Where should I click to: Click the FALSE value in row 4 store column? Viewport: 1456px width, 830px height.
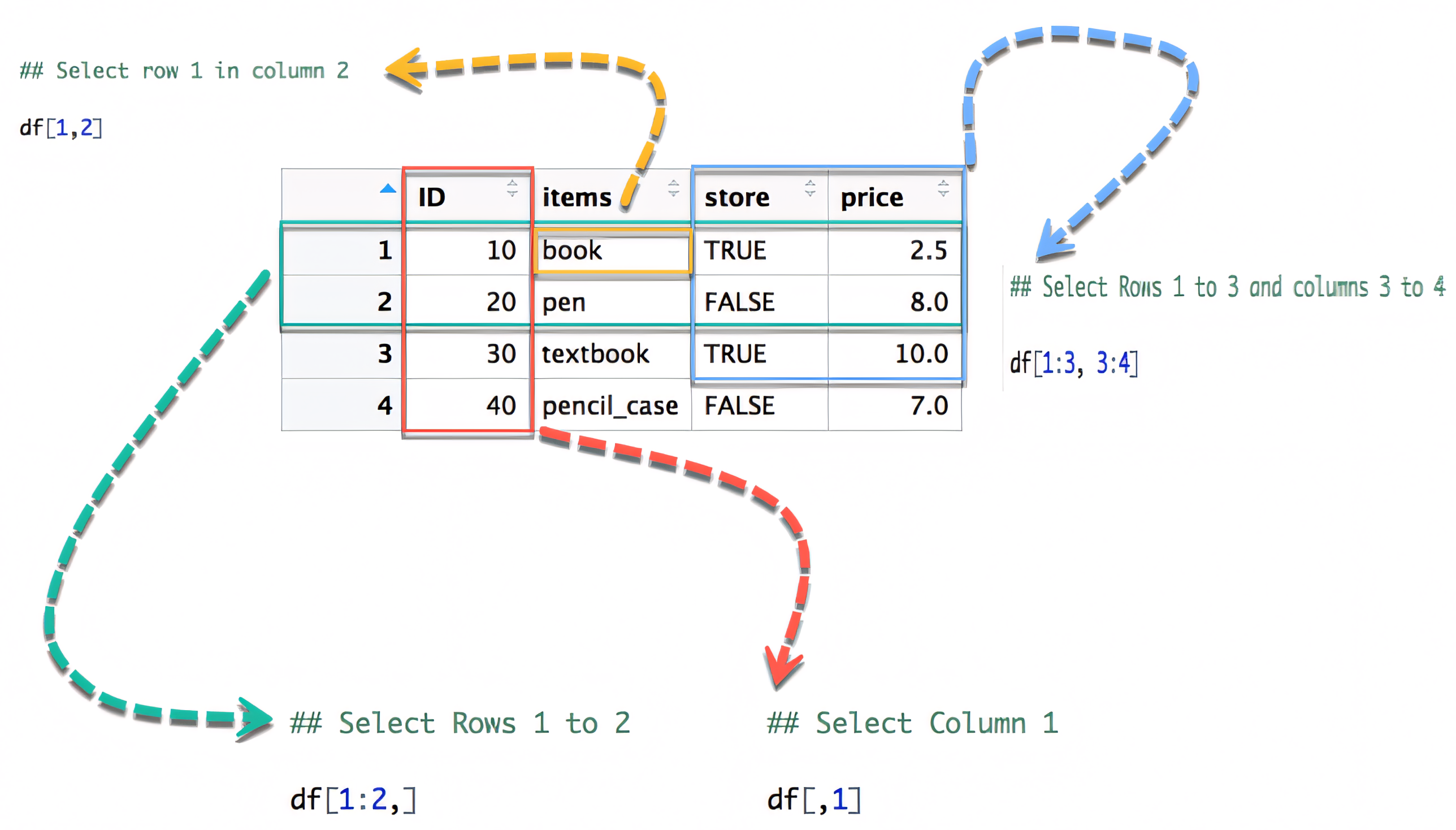pos(739,406)
